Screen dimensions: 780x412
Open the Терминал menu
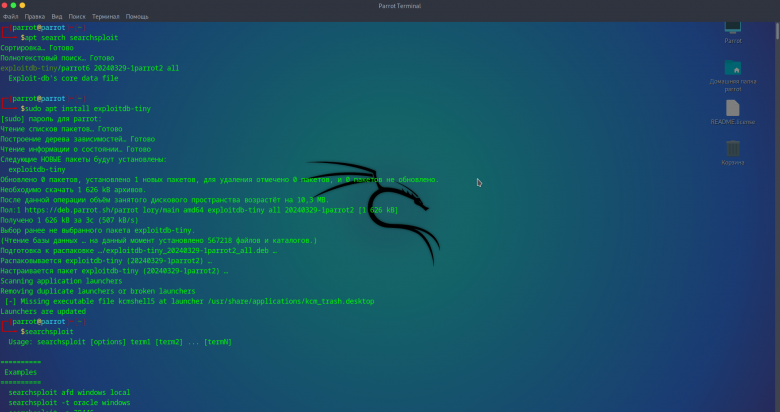(x=105, y=16)
